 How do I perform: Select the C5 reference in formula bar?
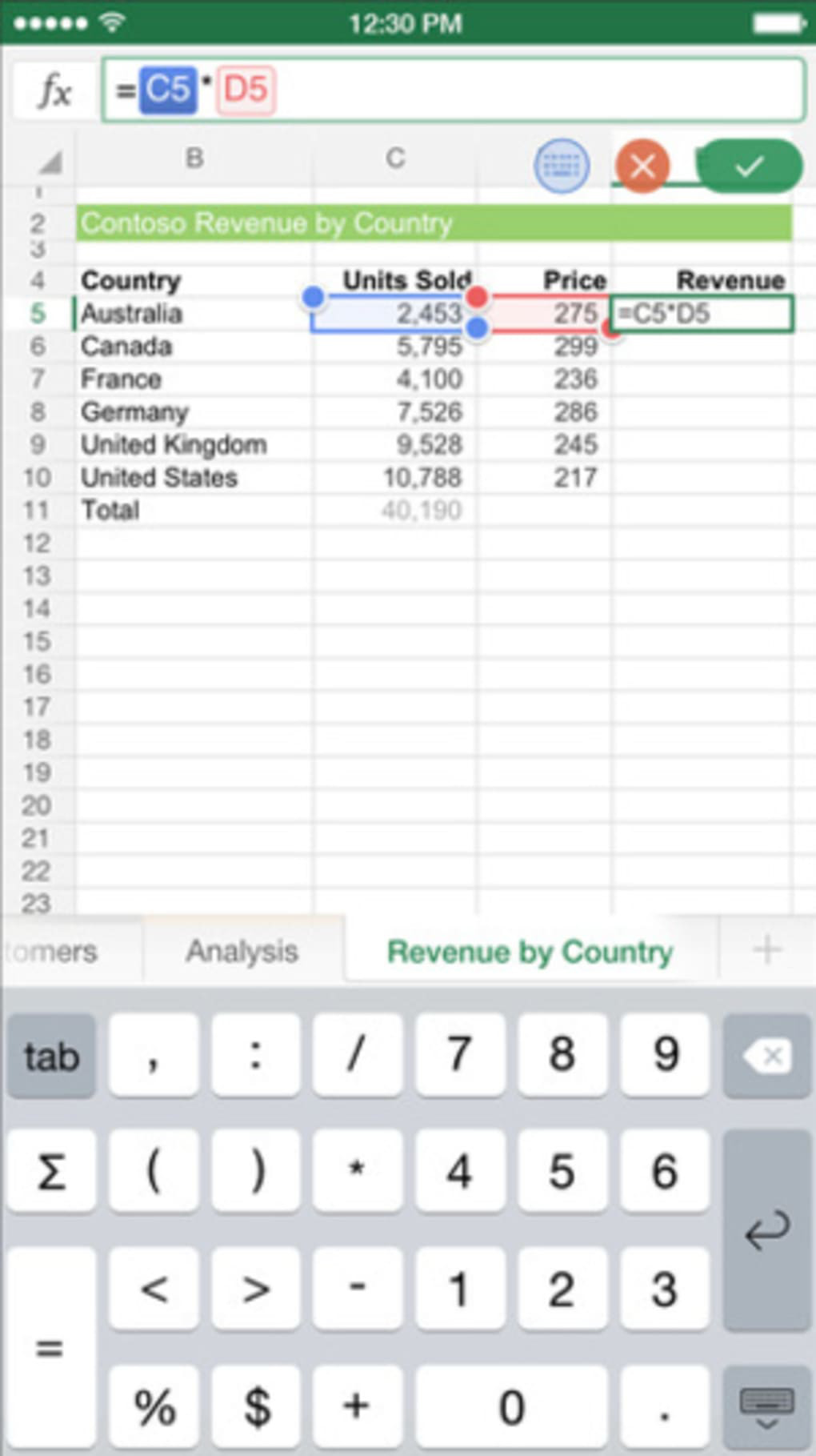[168, 90]
